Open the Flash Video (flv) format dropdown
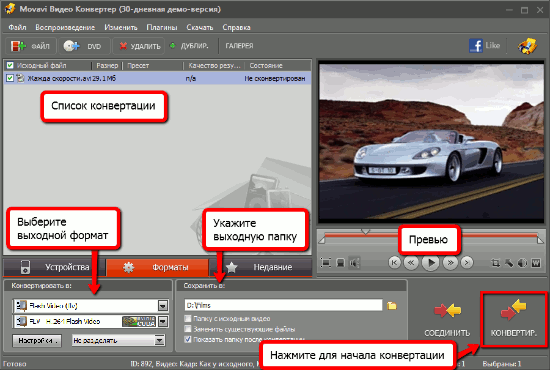 pyautogui.click(x=163, y=306)
